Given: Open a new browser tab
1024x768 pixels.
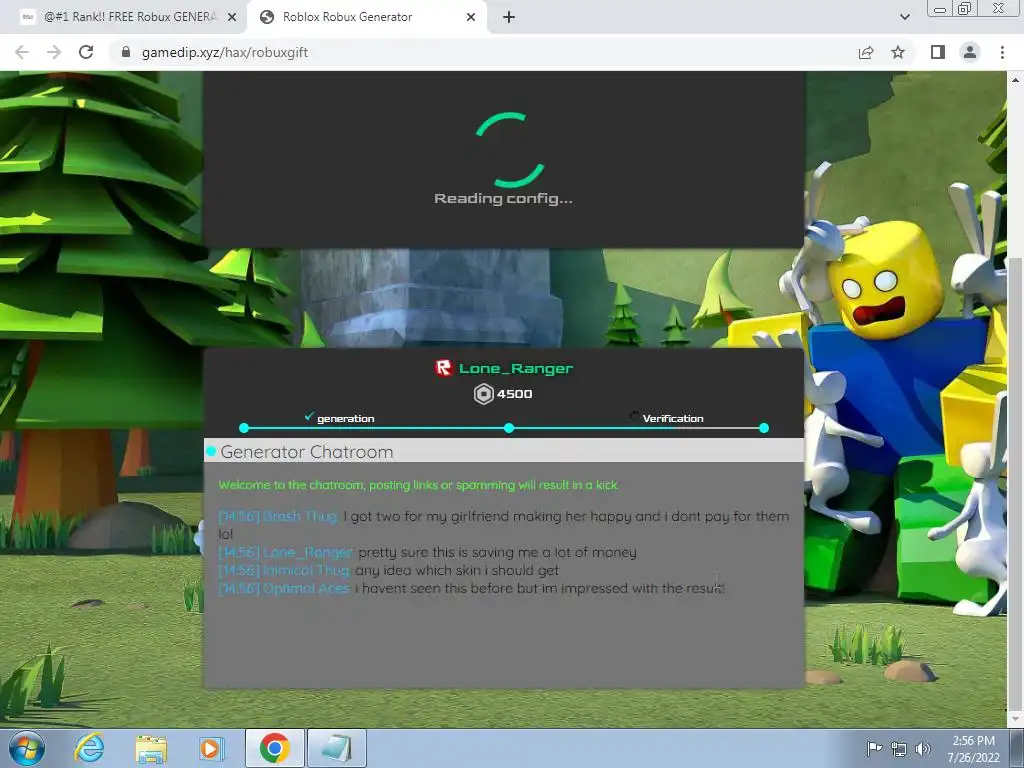Looking at the screenshot, I should pos(509,18).
